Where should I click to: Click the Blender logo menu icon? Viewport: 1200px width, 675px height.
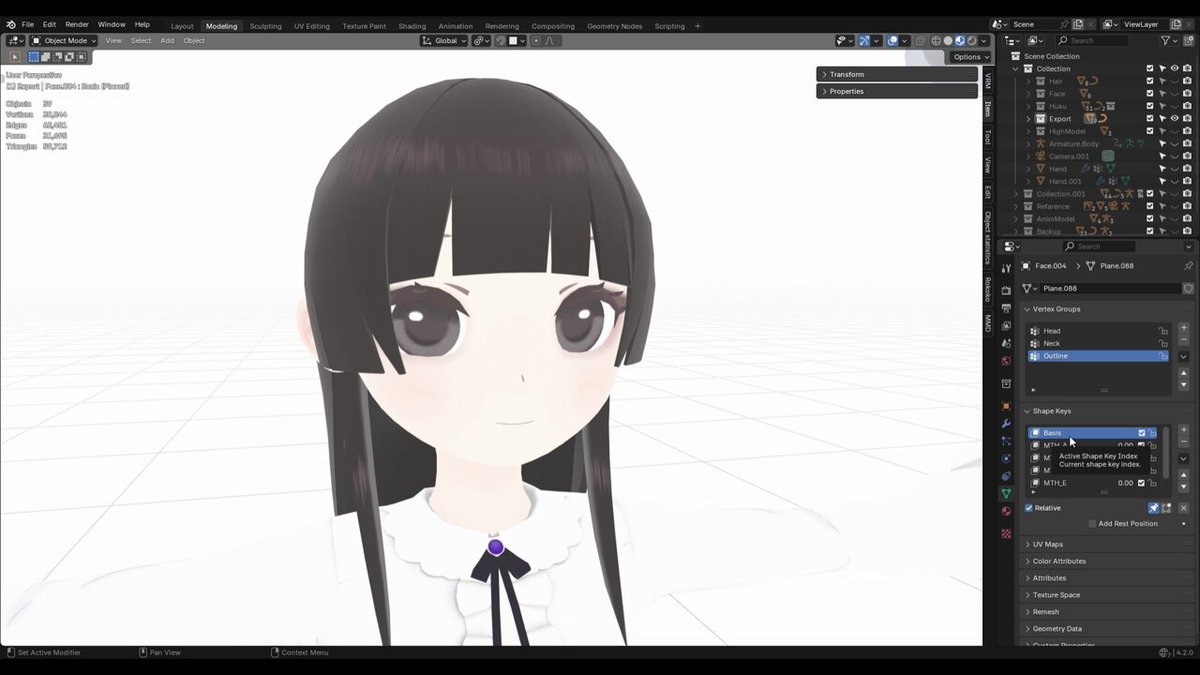10,24
